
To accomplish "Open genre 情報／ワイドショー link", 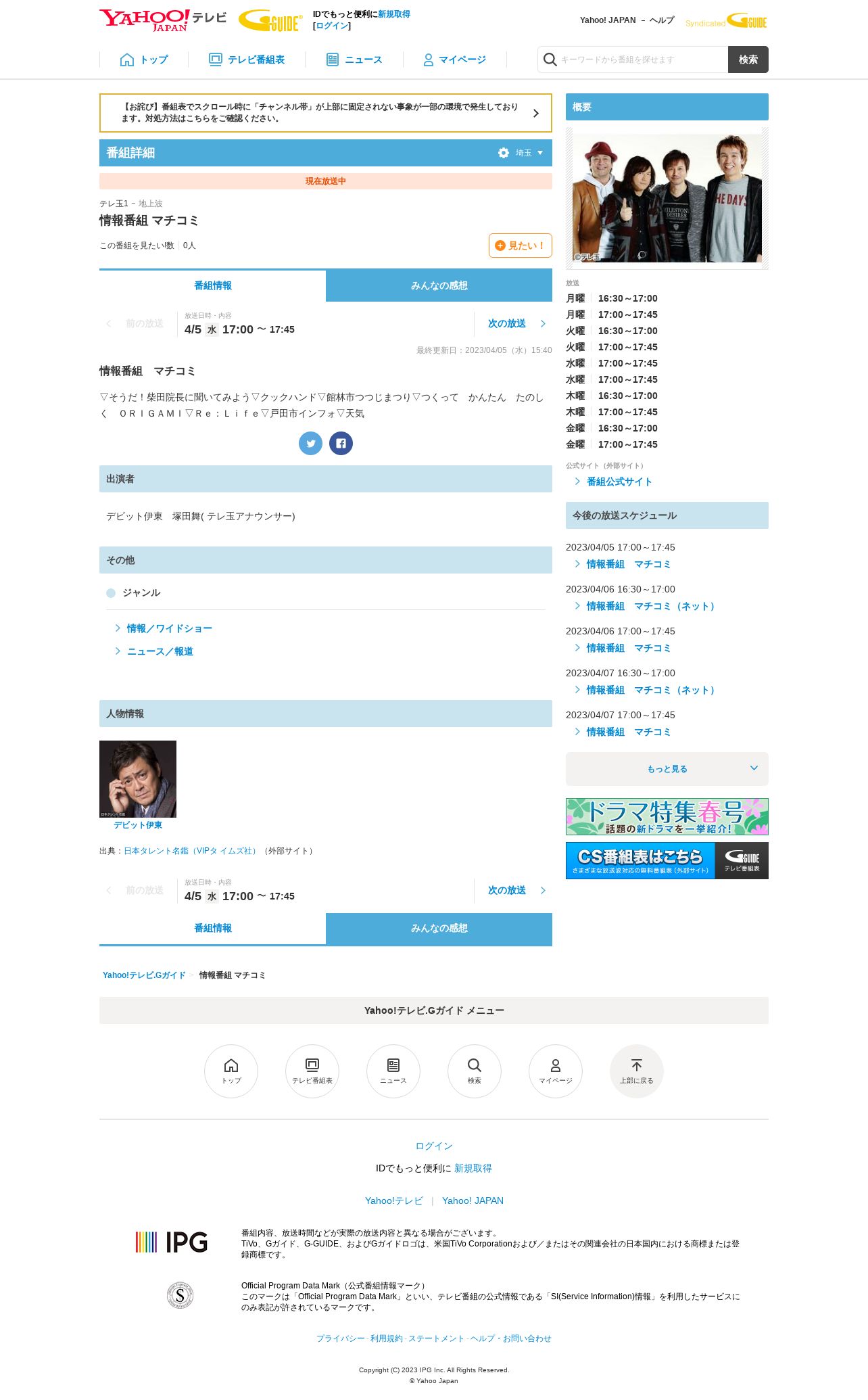I will (169, 628).
